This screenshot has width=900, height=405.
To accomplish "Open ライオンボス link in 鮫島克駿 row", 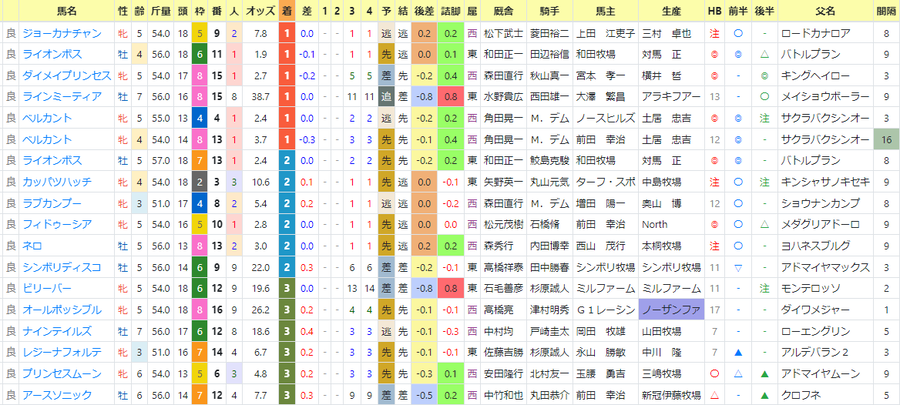I will coord(52,161).
